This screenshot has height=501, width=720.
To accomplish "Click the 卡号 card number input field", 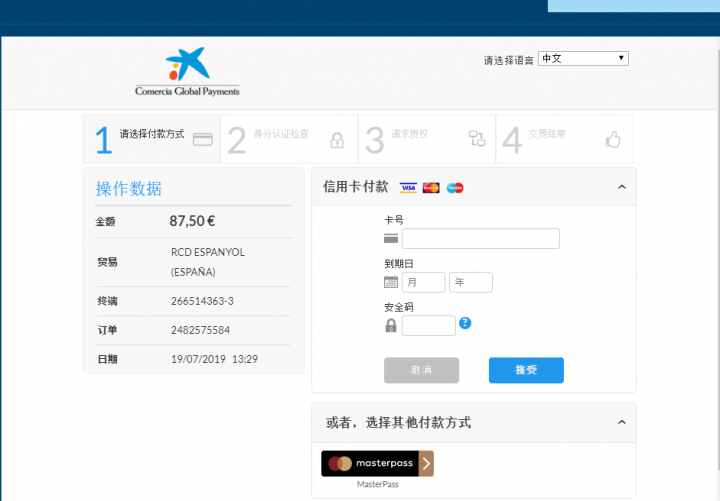I will pos(480,239).
